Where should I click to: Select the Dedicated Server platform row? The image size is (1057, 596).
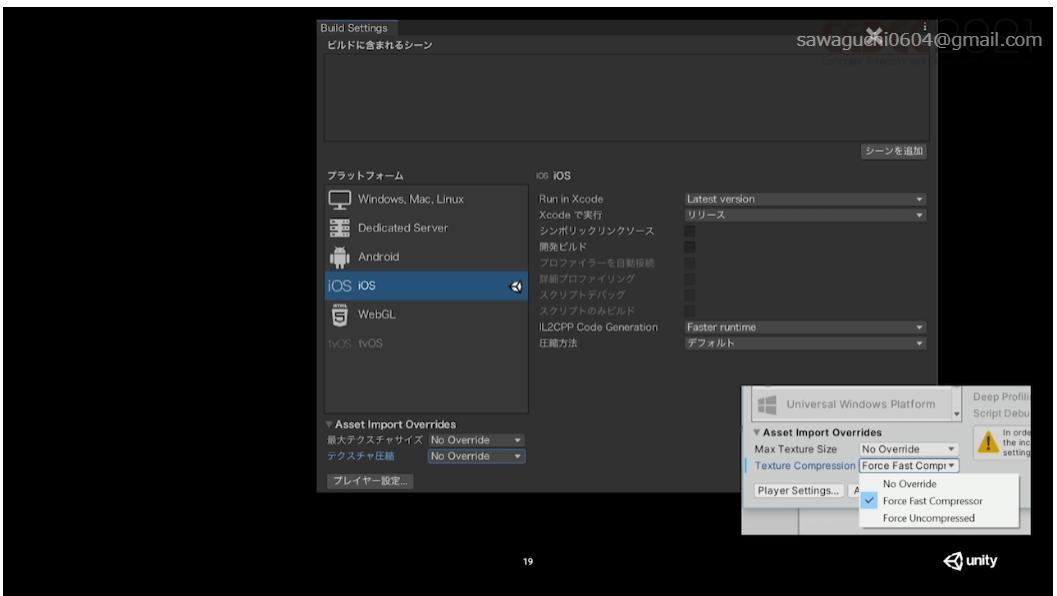(426, 229)
